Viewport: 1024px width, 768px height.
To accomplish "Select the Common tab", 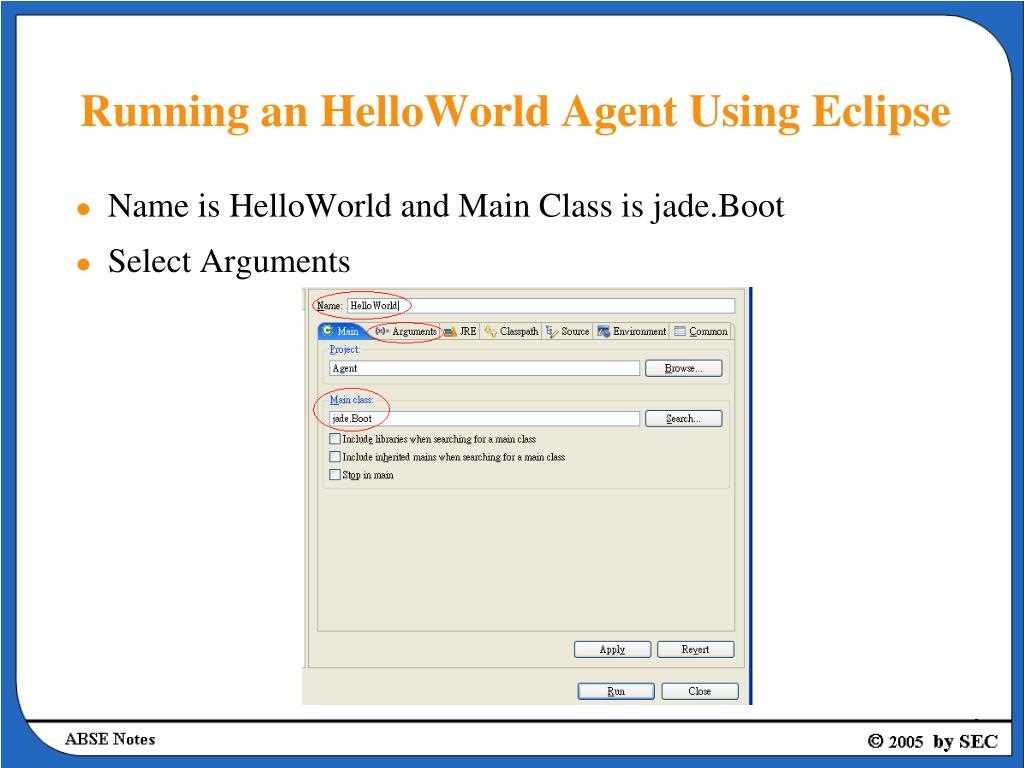I will (701, 331).
